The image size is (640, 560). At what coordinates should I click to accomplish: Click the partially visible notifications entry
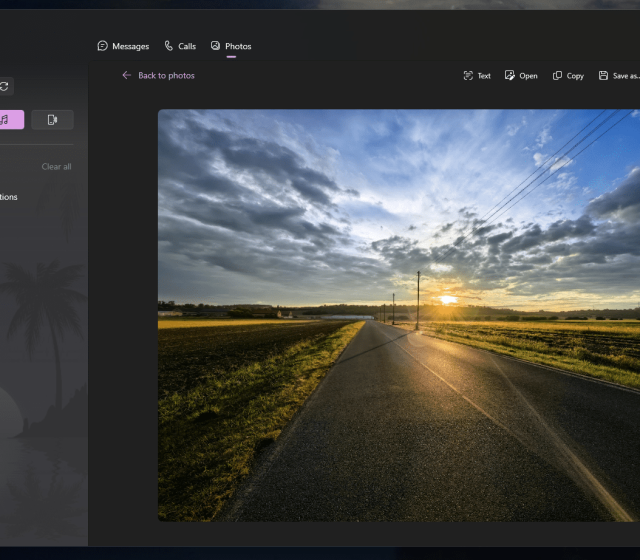(x=8, y=197)
